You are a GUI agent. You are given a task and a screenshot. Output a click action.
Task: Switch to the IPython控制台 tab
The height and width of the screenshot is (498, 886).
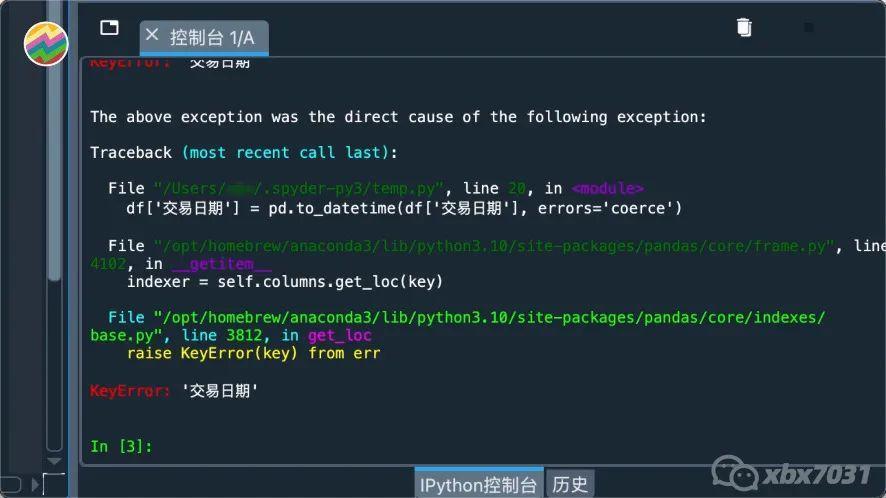coord(478,485)
